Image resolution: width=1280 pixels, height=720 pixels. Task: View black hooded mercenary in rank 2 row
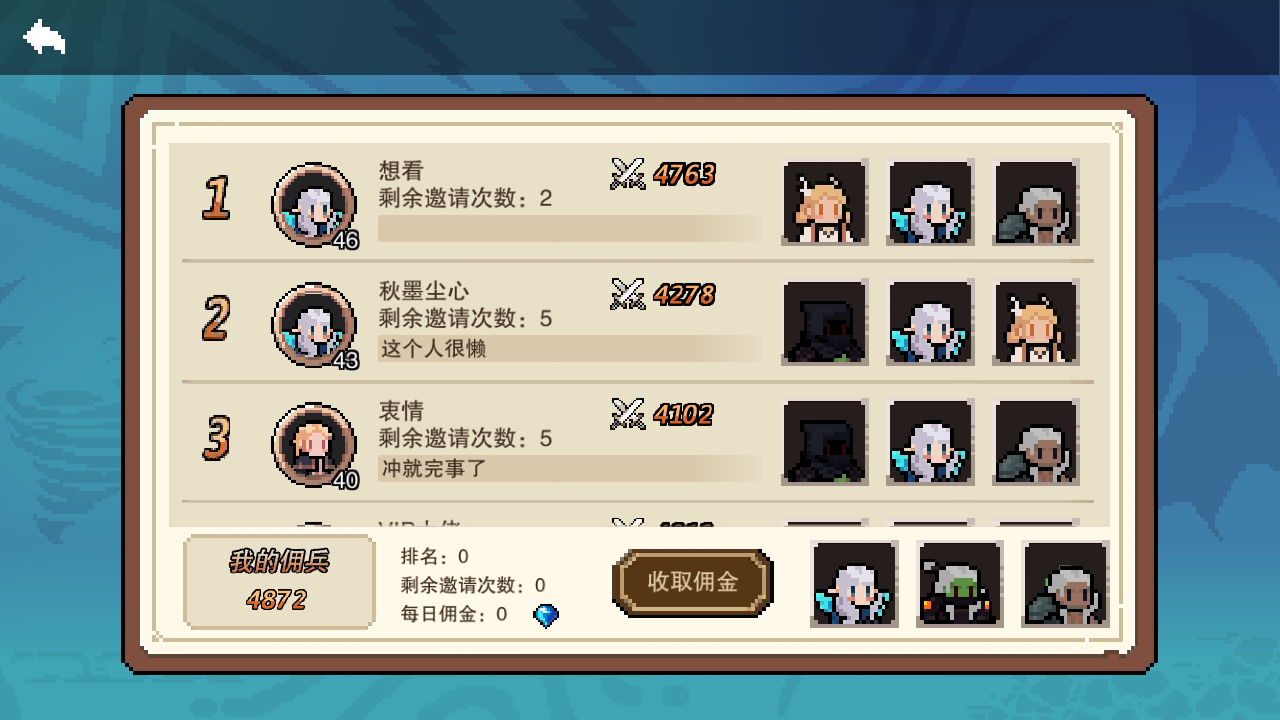click(x=825, y=322)
